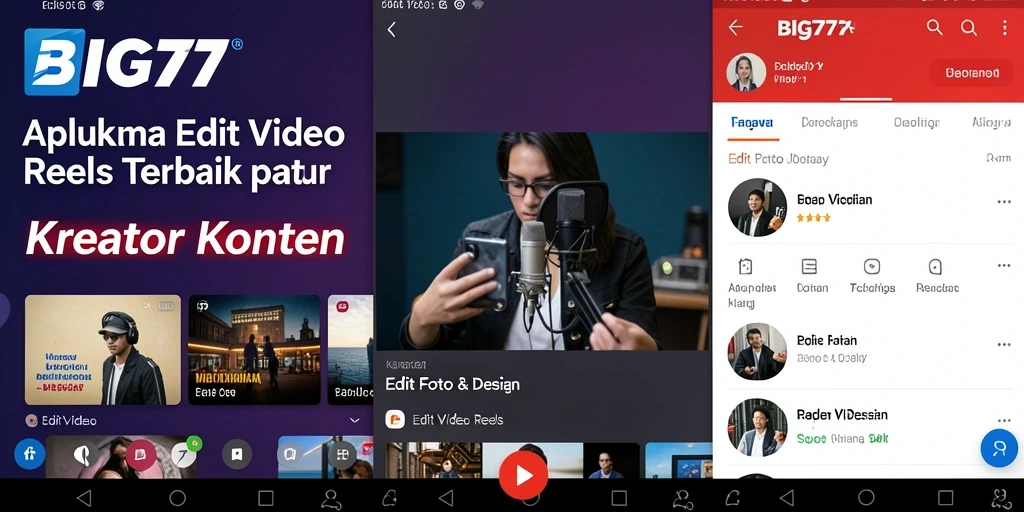The height and width of the screenshot is (512, 1024).
Task: Switch to the Dorockajns tab
Action: (829, 122)
